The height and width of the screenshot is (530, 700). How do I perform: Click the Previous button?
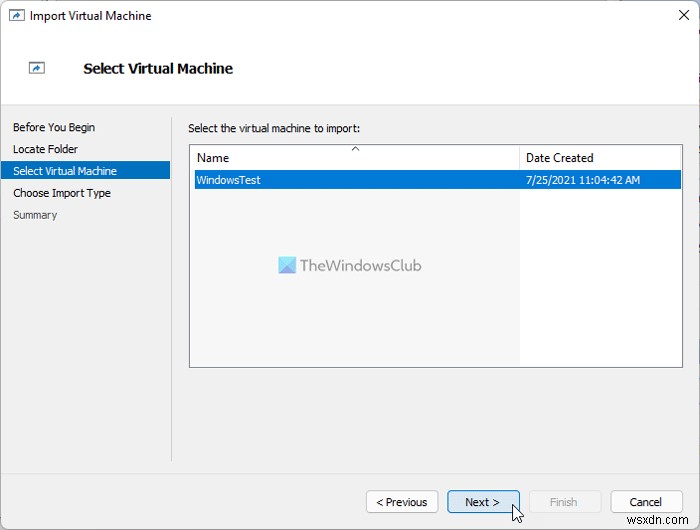(402, 502)
